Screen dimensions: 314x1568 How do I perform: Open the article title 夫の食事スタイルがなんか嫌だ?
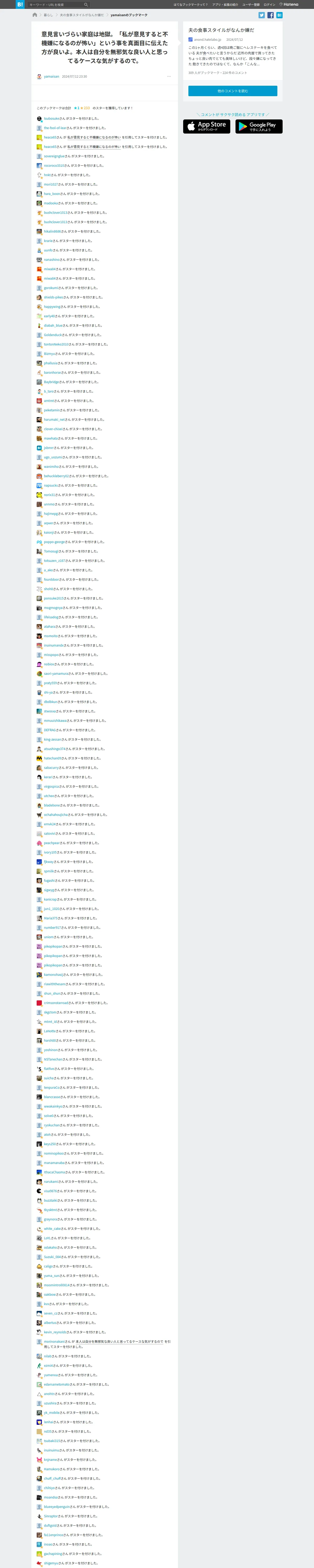point(221,30)
